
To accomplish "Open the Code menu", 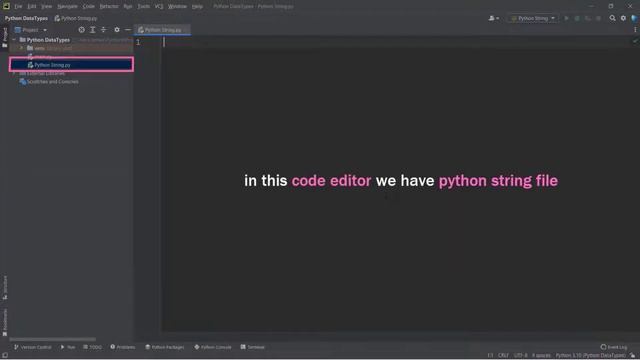I will (89, 7).
